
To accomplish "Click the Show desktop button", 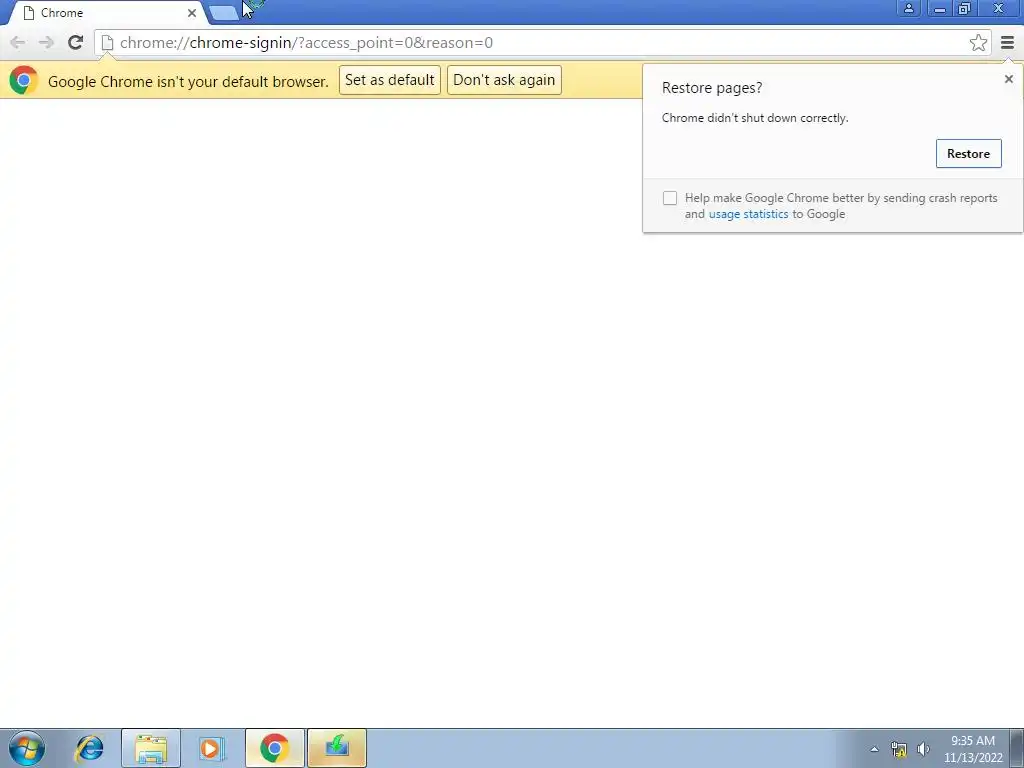I will 1018,748.
